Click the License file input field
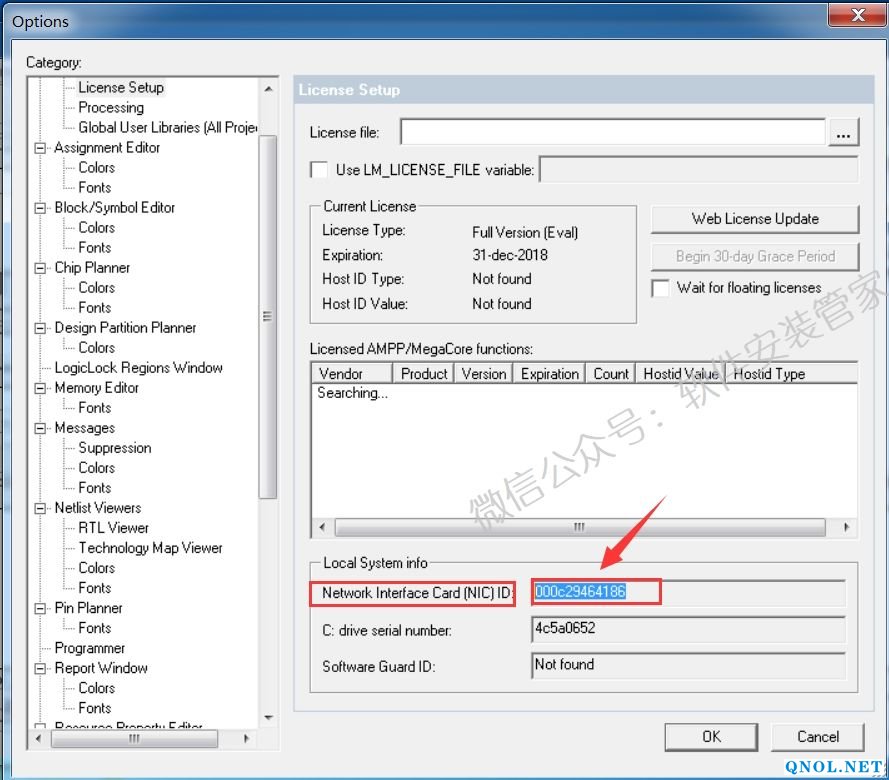Viewport: 889px width, 780px height. (x=612, y=132)
